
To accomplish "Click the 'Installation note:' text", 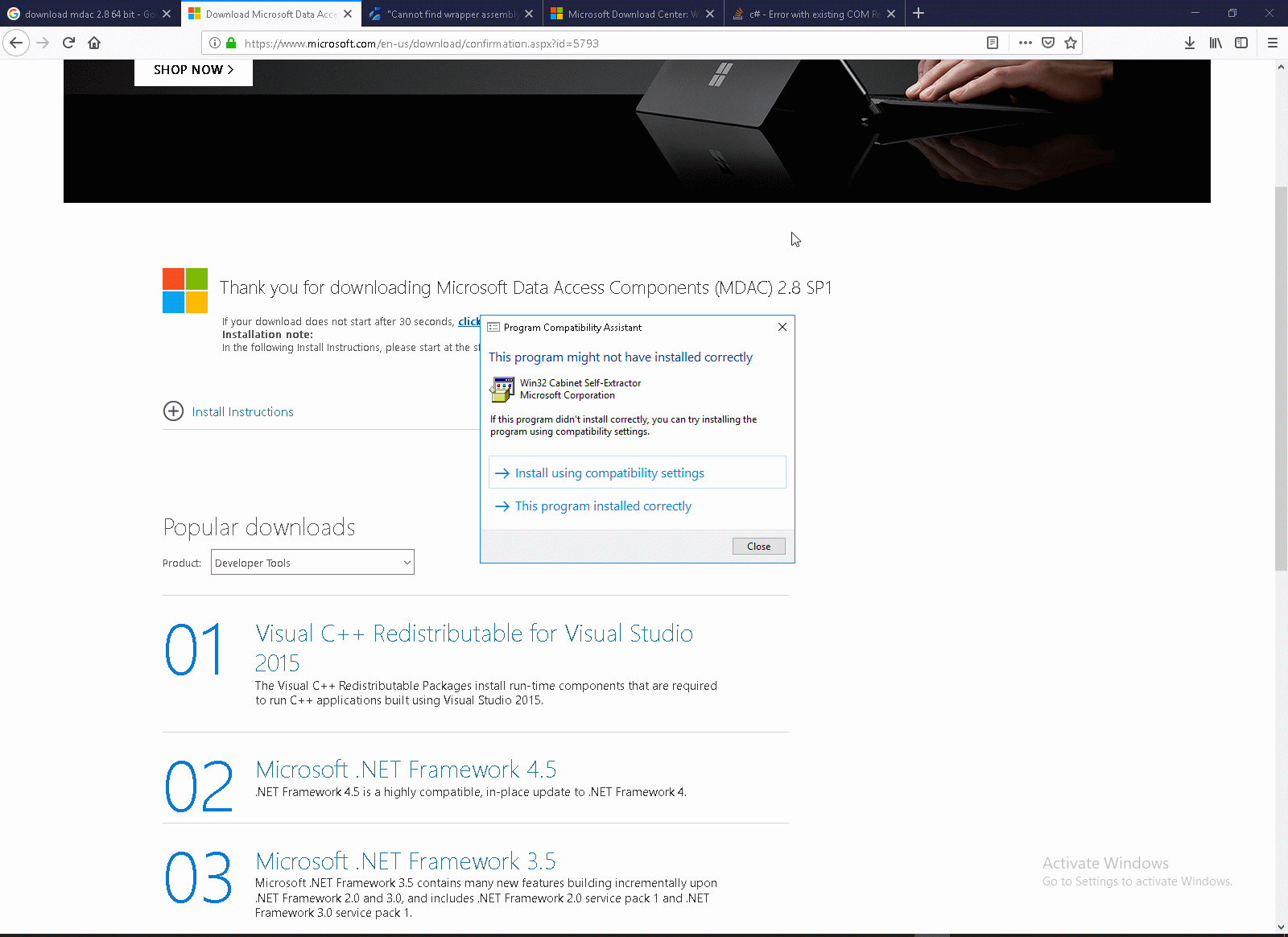I will coord(267,334).
